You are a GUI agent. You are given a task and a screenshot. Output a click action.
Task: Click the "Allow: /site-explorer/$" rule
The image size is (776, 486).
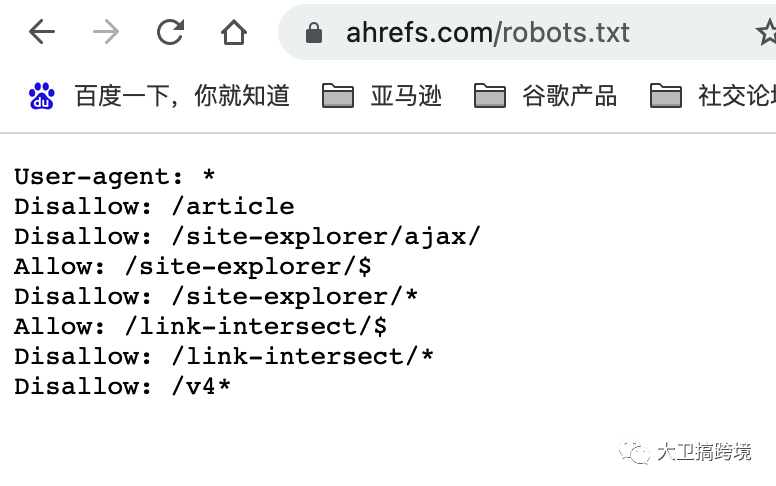point(193,267)
